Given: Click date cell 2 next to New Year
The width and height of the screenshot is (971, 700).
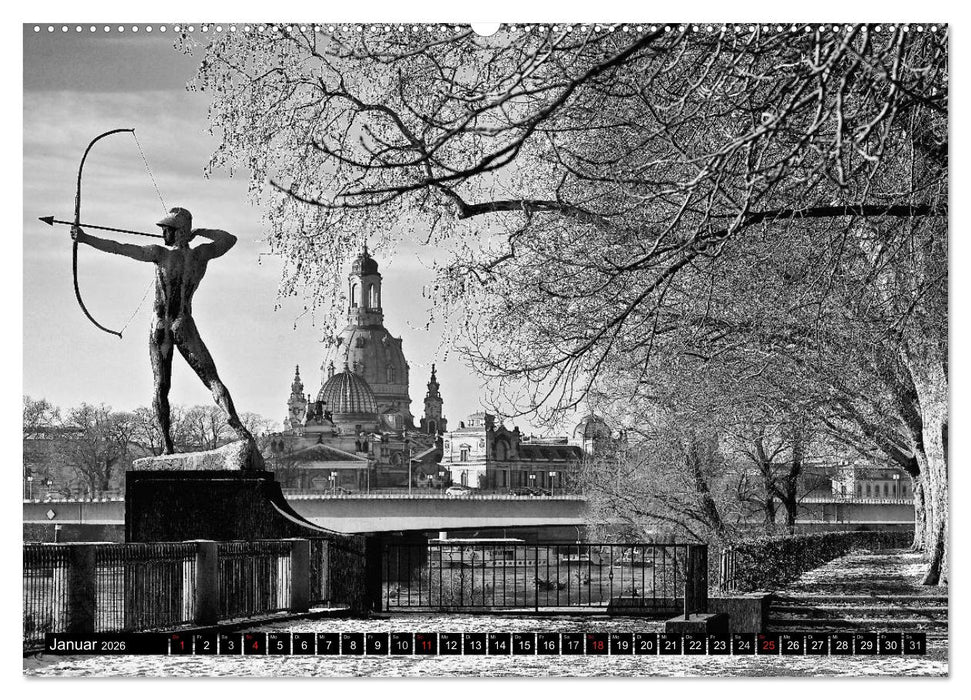Looking at the screenshot, I should click(x=206, y=645).
